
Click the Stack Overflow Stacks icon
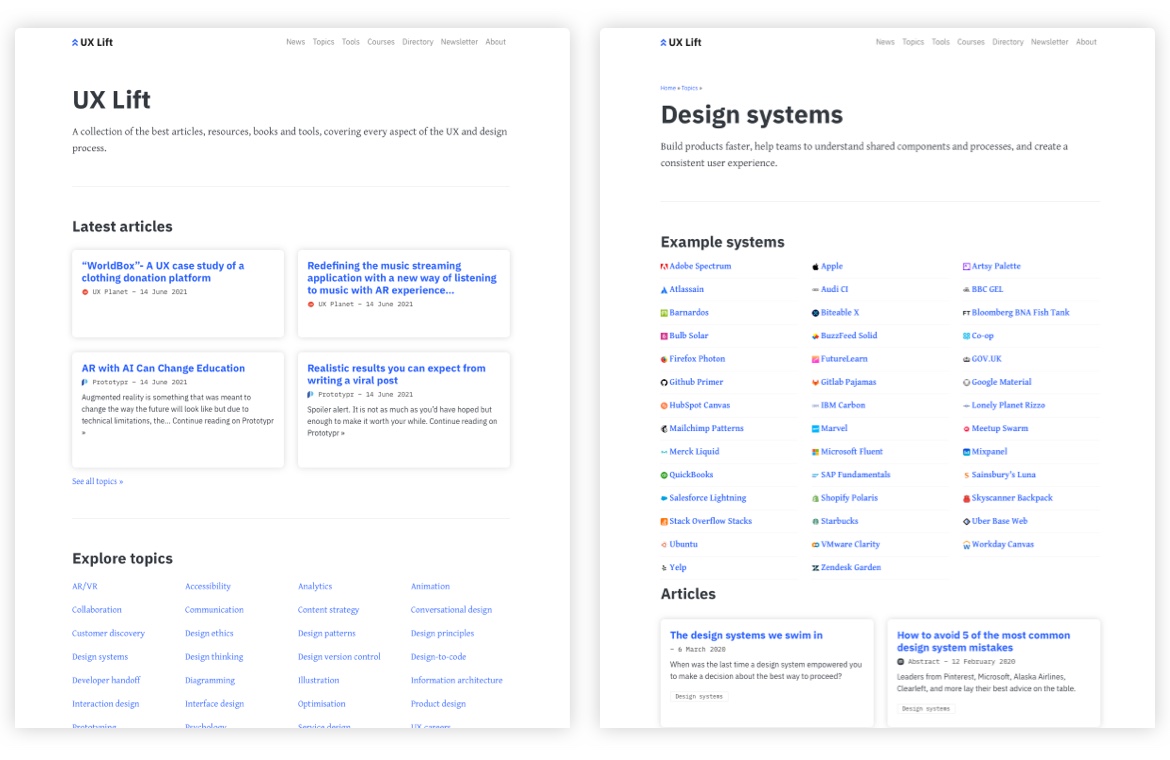click(x=664, y=522)
